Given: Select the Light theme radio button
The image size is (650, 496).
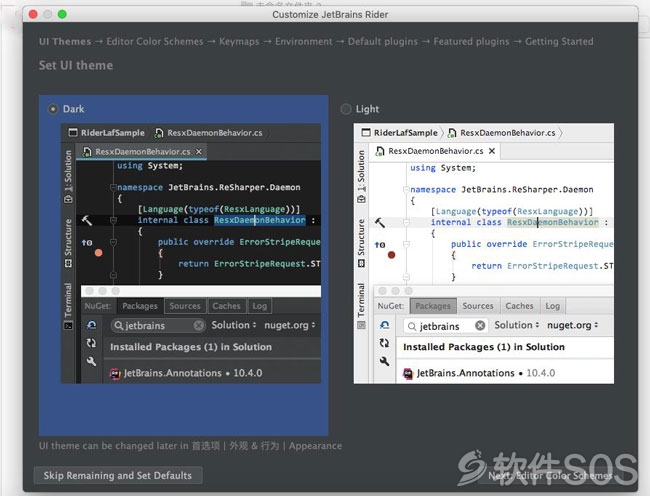Looking at the screenshot, I should [346, 109].
